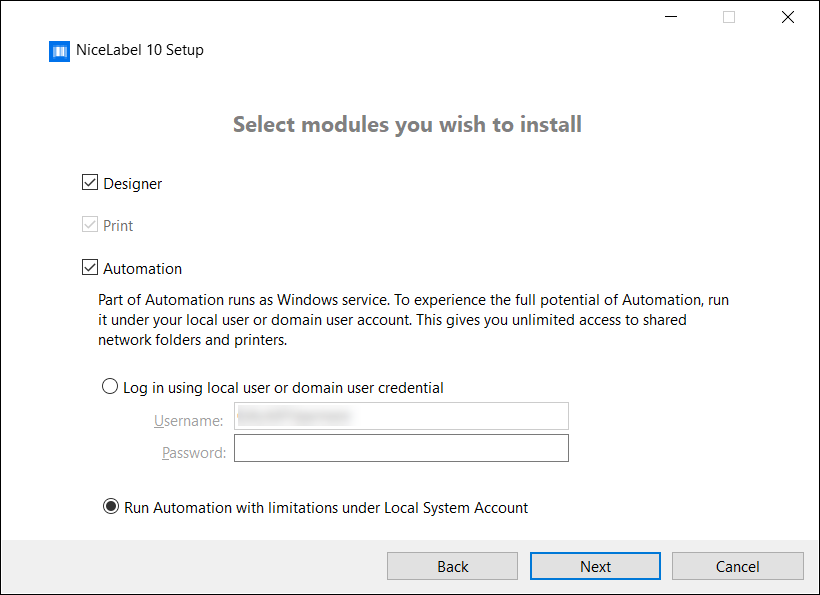The width and height of the screenshot is (820, 595).
Task: Click the Select modules heading text
Action: pyautogui.click(x=407, y=125)
